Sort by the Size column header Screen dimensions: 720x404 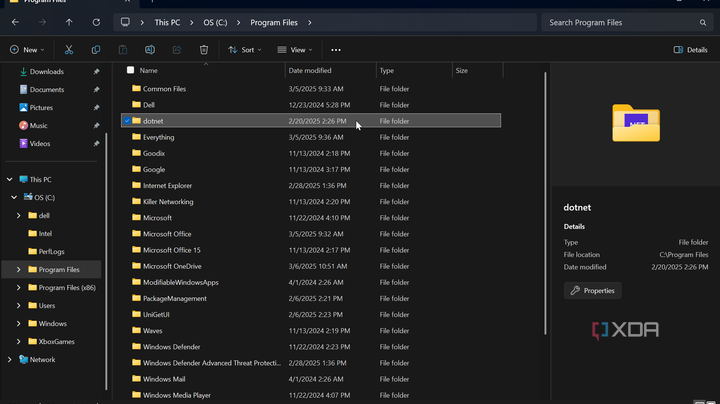pyautogui.click(x=461, y=70)
